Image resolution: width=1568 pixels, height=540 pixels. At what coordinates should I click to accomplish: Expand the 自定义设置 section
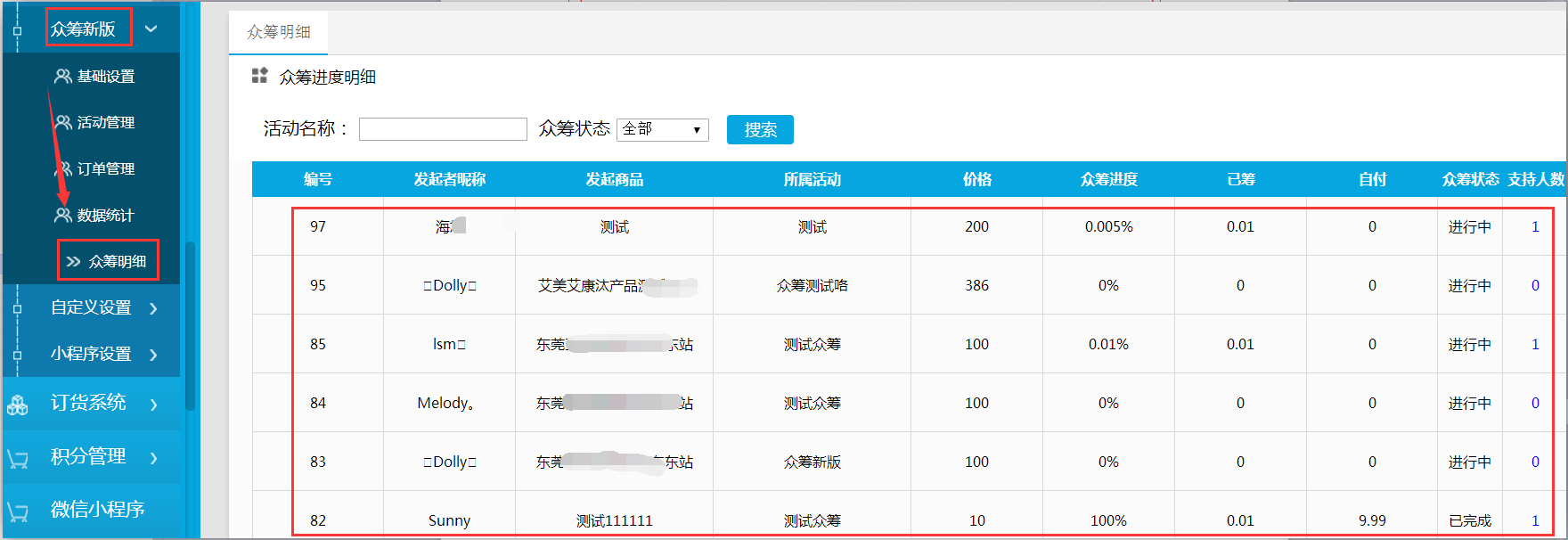point(153,308)
